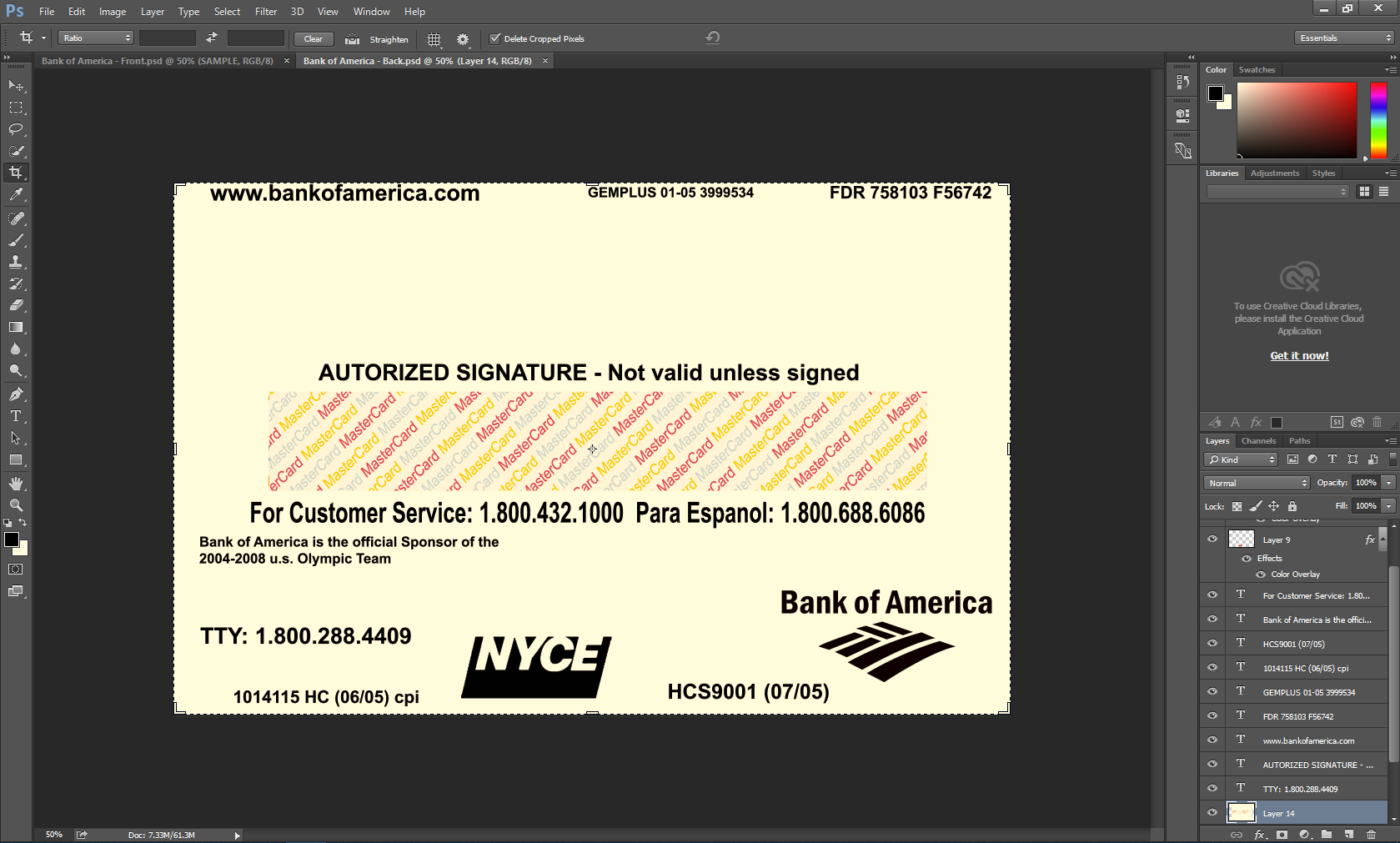Open the layer blend mode Normal dropdown
Screen dimensions: 1400x843
point(1257,483)
